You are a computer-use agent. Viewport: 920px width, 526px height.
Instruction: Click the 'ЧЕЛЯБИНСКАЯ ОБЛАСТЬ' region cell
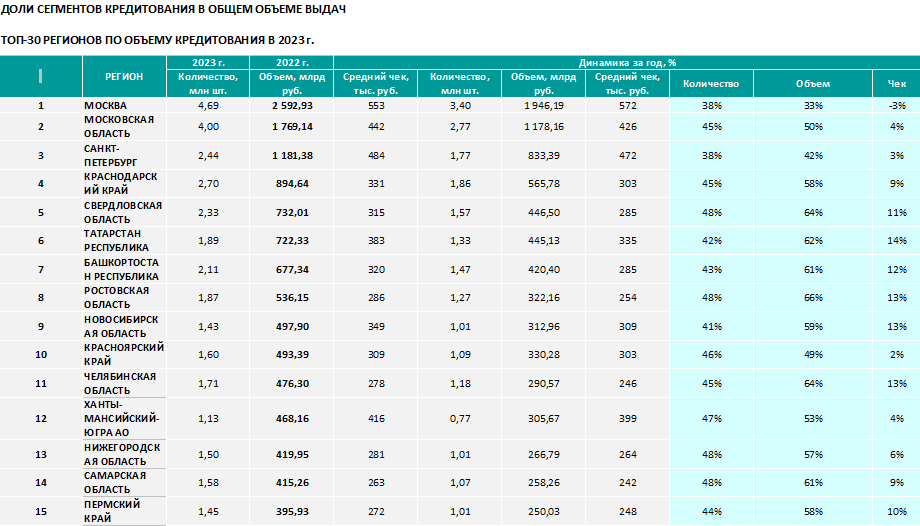pyautogui.click(x=124, y=383)
